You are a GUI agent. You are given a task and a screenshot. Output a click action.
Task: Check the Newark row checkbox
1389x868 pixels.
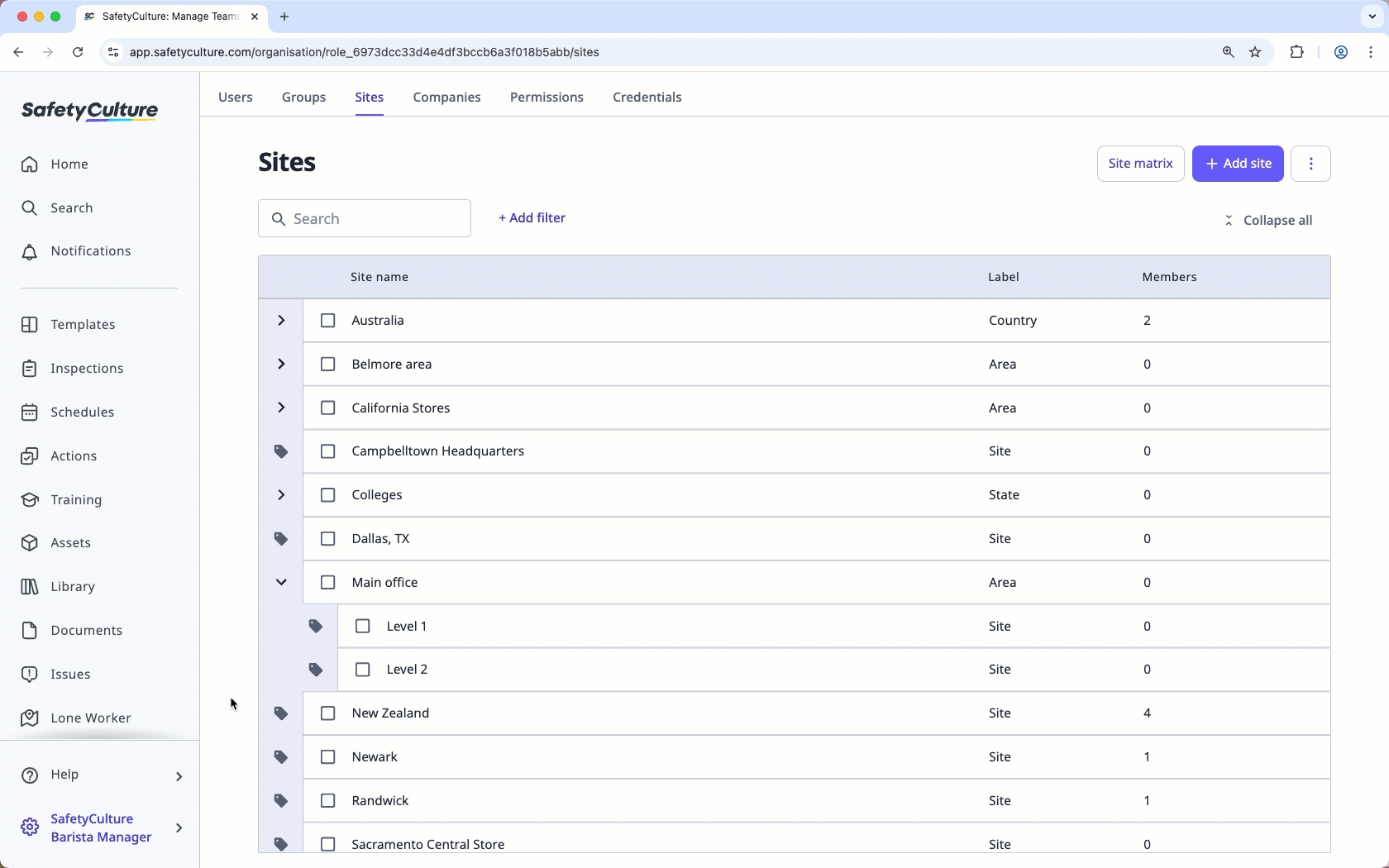328,757
